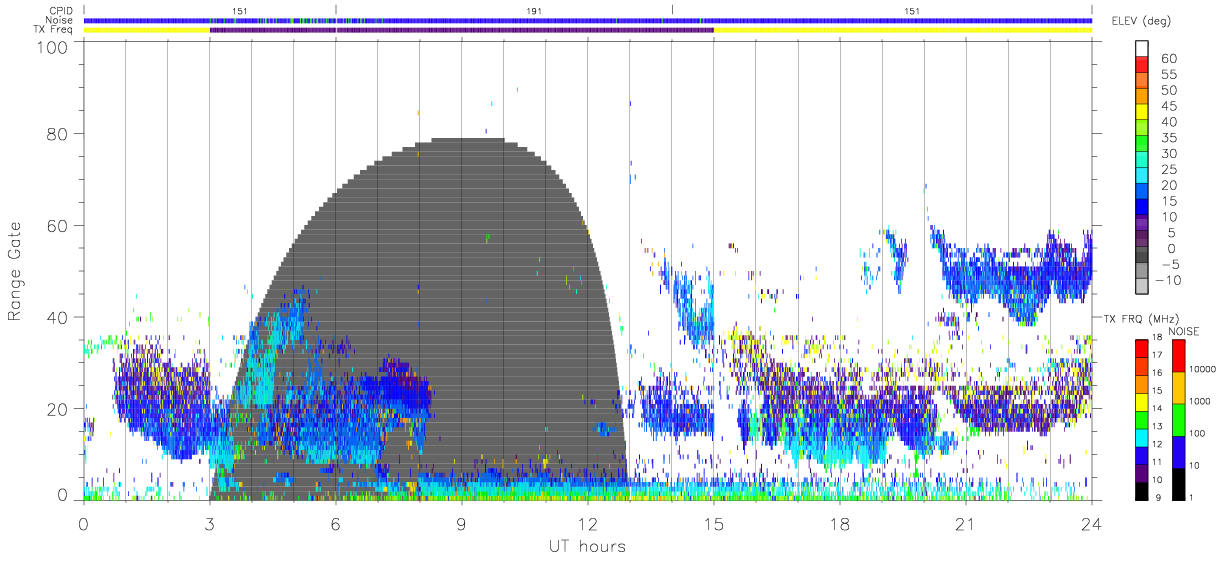The image size is (1228, 567).
Task: Click the TX Freq bar's yellow section before hour 3
Action: click(x=147, y=30)
